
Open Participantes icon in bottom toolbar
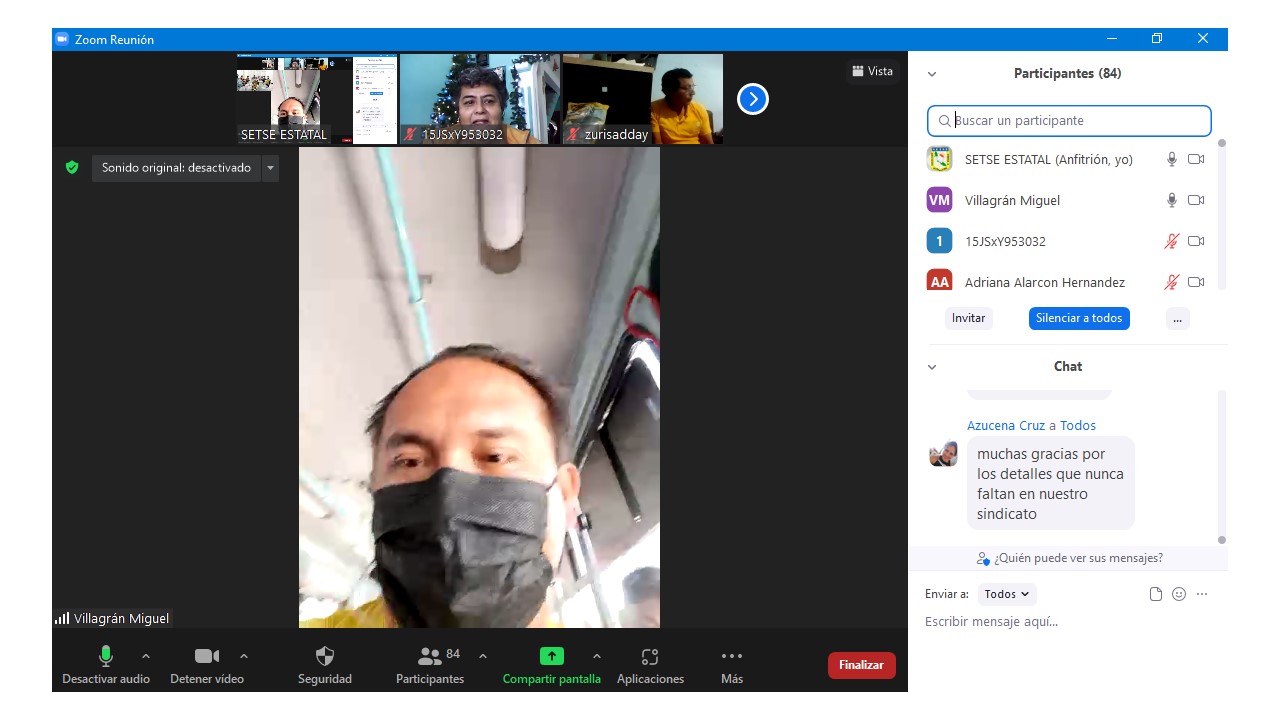tap(430, 657)
